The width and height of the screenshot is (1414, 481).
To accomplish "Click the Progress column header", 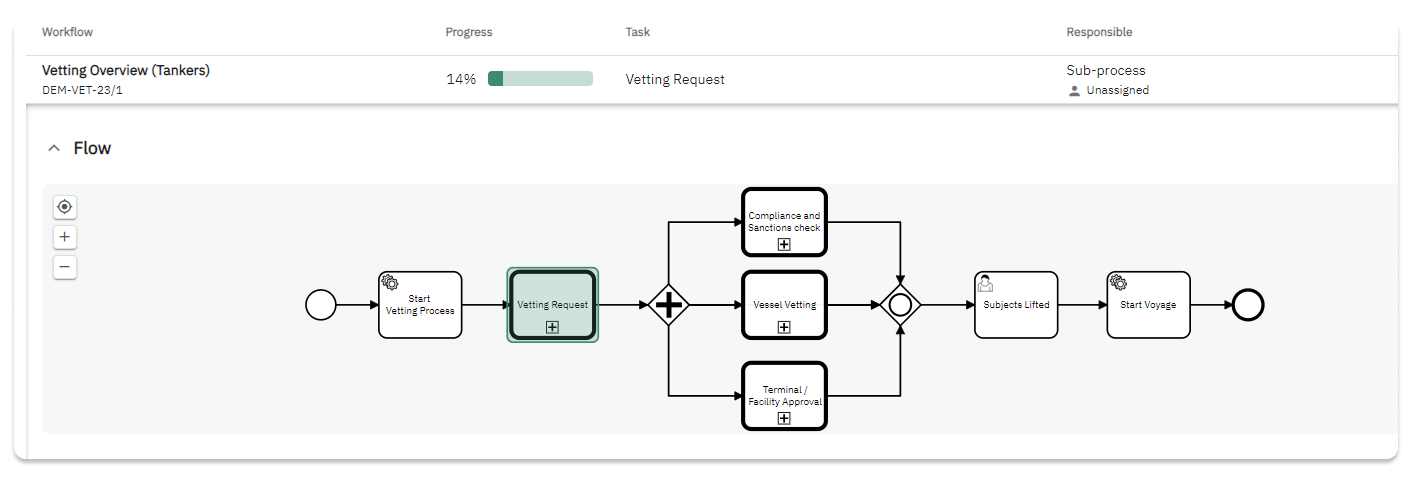I will click(469, 32).
